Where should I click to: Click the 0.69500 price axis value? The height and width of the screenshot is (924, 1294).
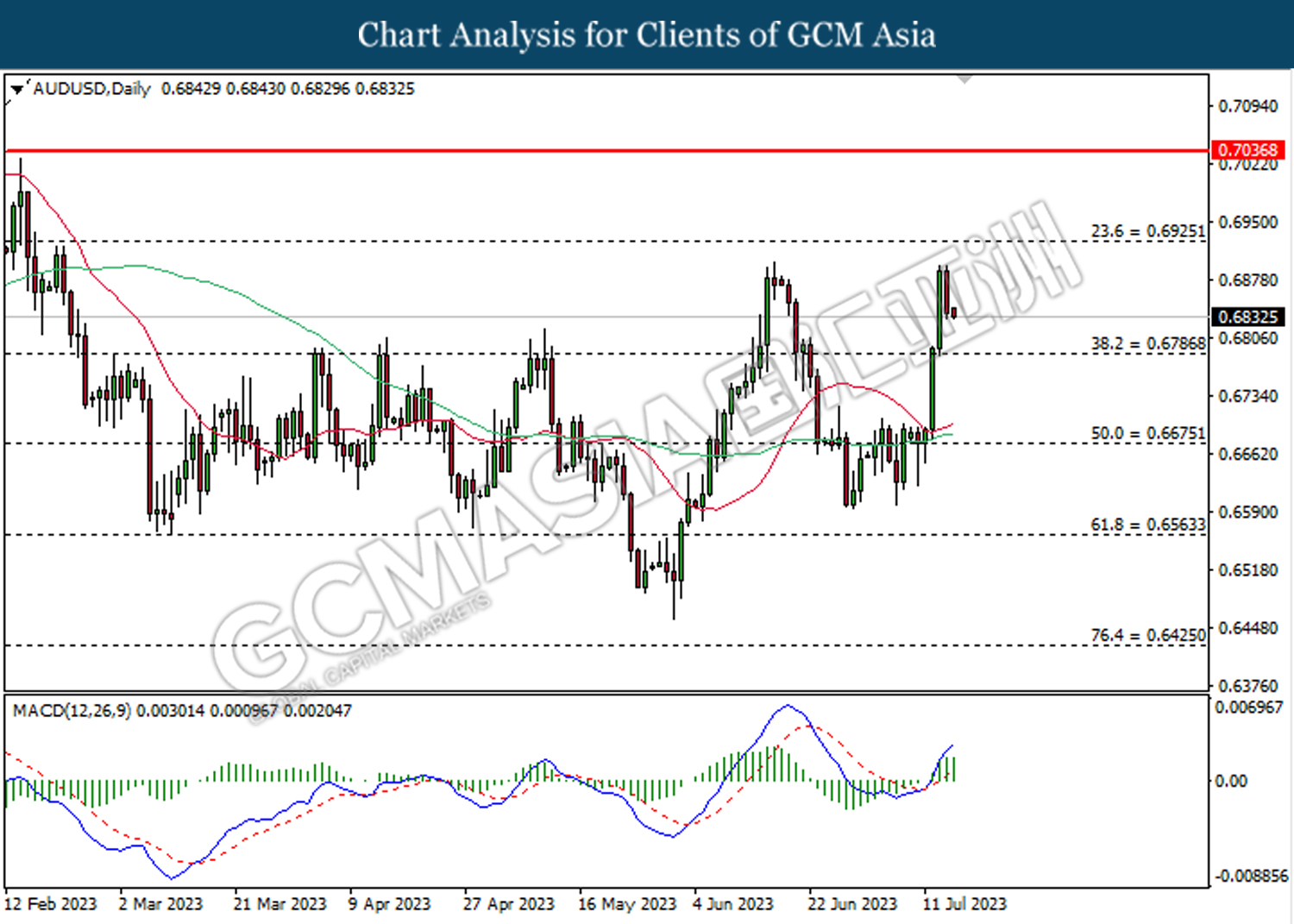coord(1247,222)
